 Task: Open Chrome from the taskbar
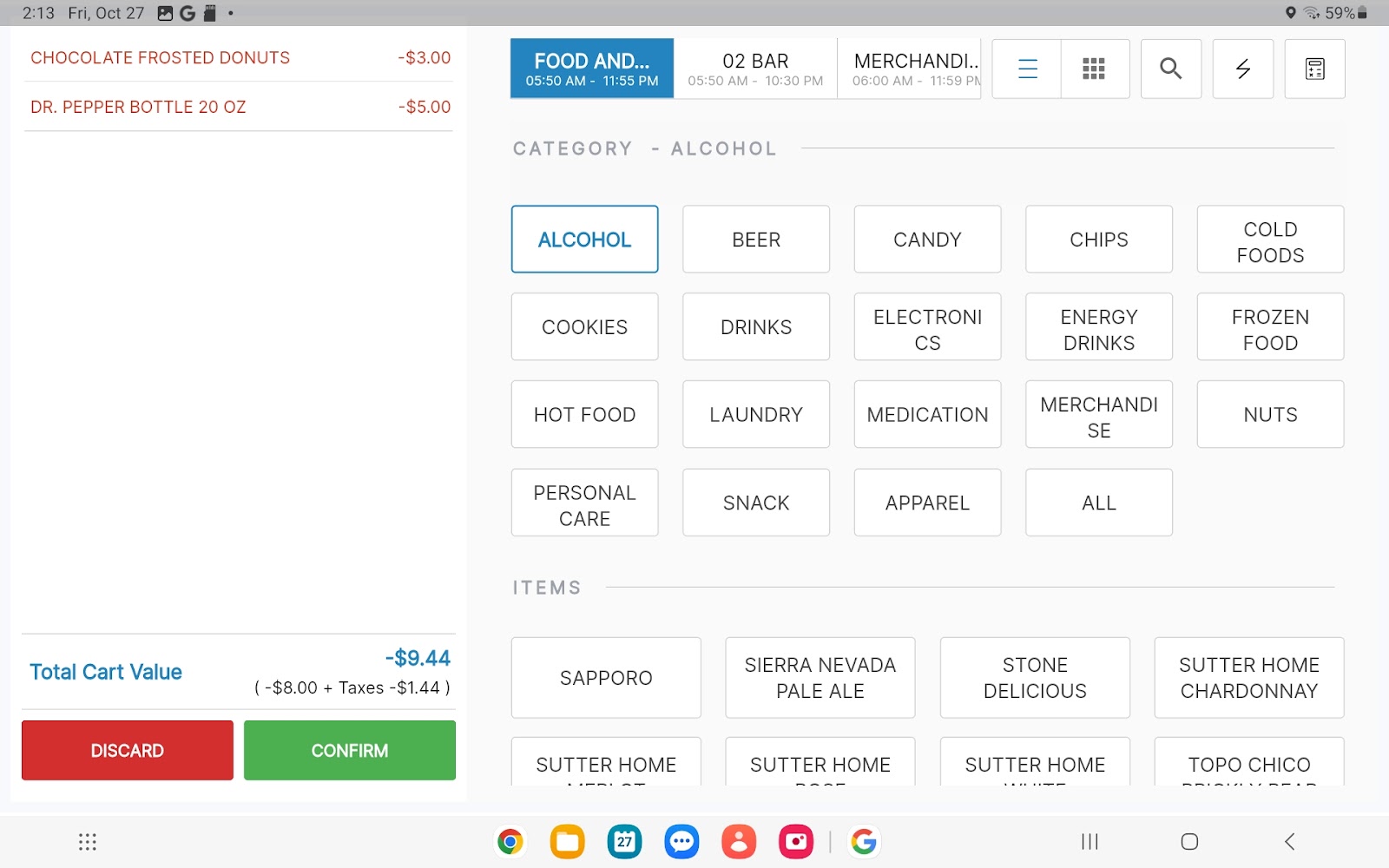(510, 841)
